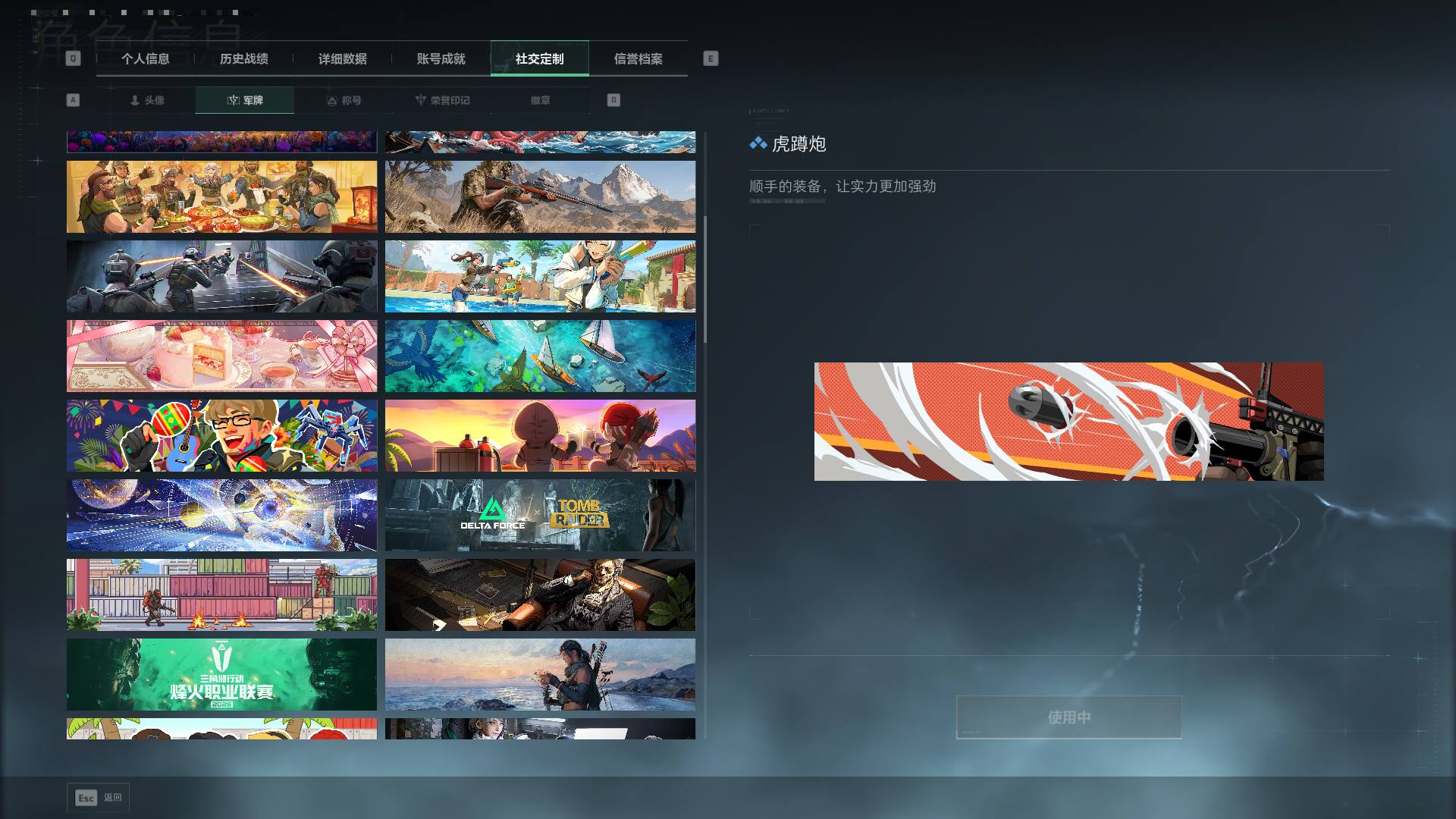Select the 烽火职业联赛 green dog tag
Viewport: 1456px width, 819px height.
tap(221, 674)
